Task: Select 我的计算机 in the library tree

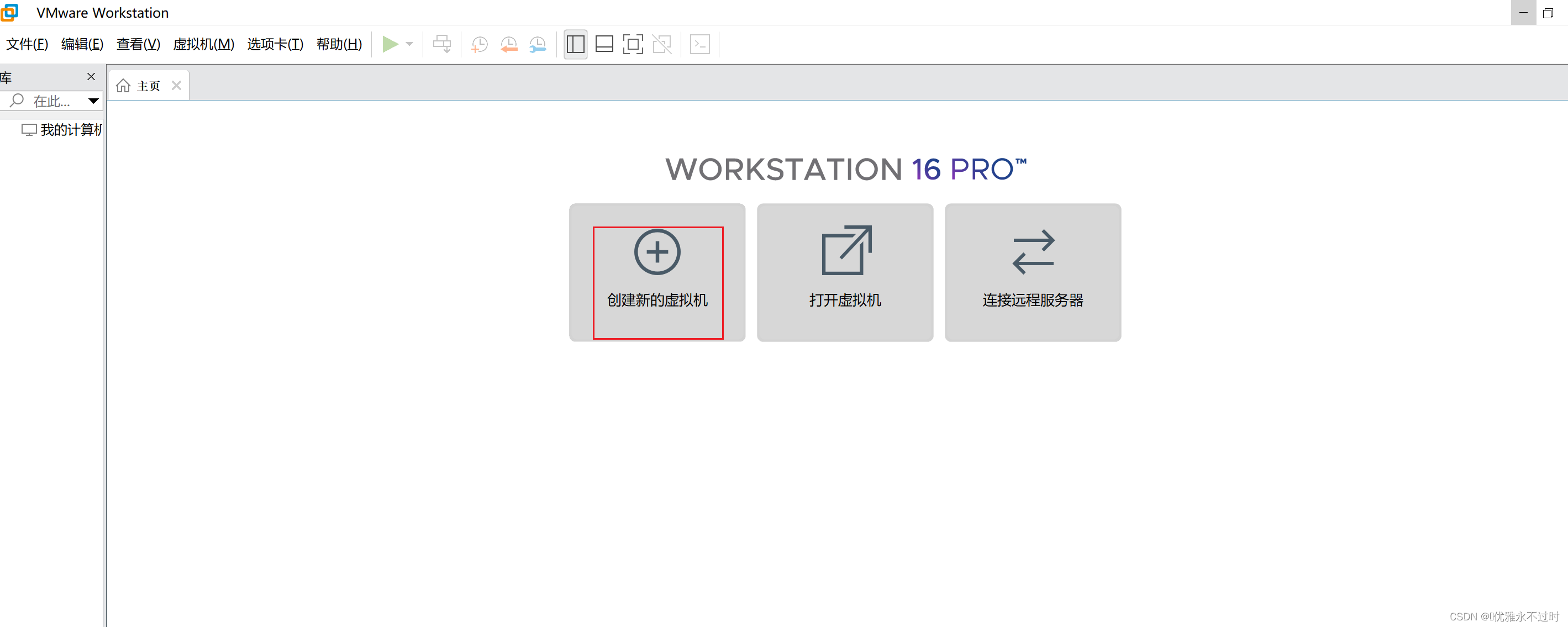Action: tap(70, 130)
